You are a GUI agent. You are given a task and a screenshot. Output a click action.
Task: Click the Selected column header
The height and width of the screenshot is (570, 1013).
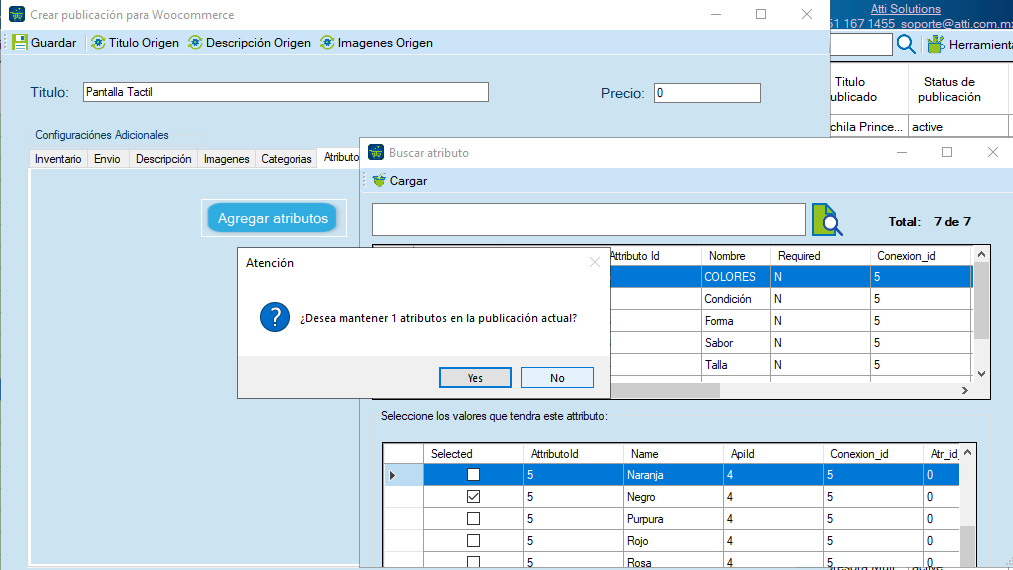(473, 454)
